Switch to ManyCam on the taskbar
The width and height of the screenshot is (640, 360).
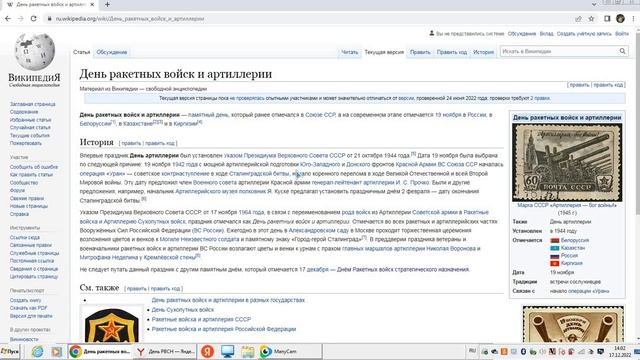tap(290, 351)
